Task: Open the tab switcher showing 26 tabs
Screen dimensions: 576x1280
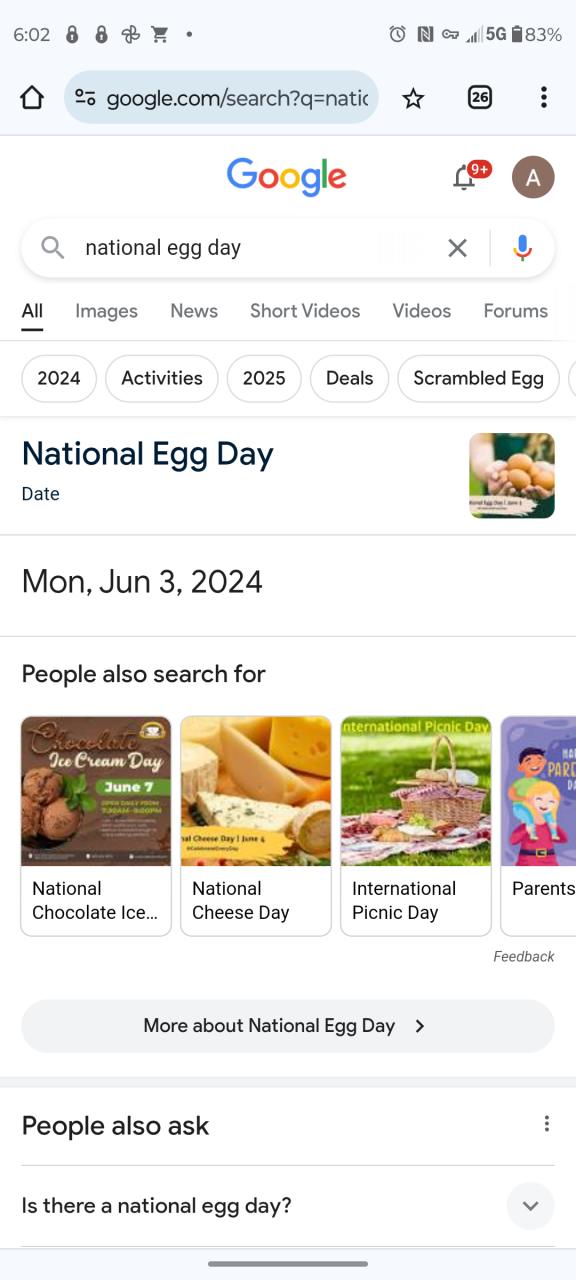Action: point(480,97)
